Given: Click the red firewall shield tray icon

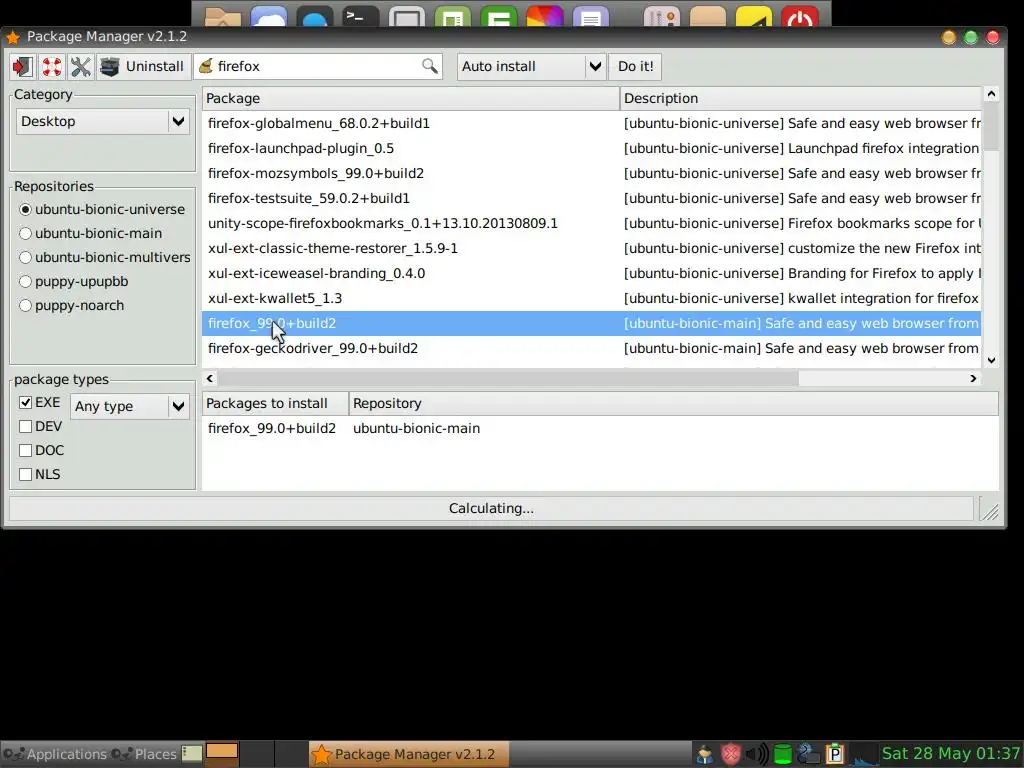Looking at the screenshot, I should point(731,754).
